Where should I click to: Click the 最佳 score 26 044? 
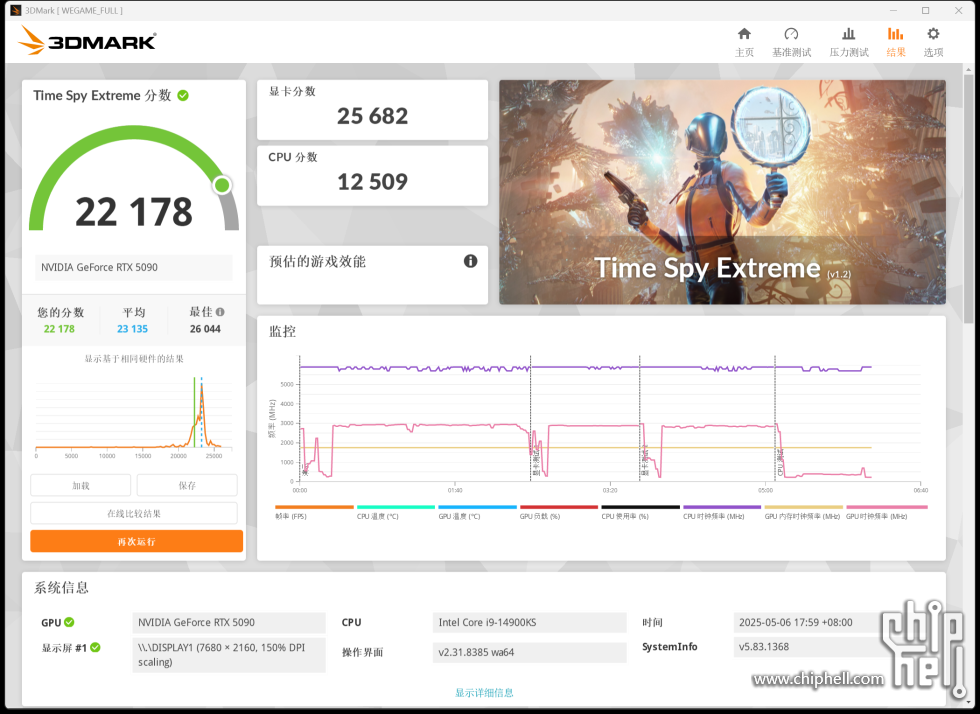tap(205, 329)
